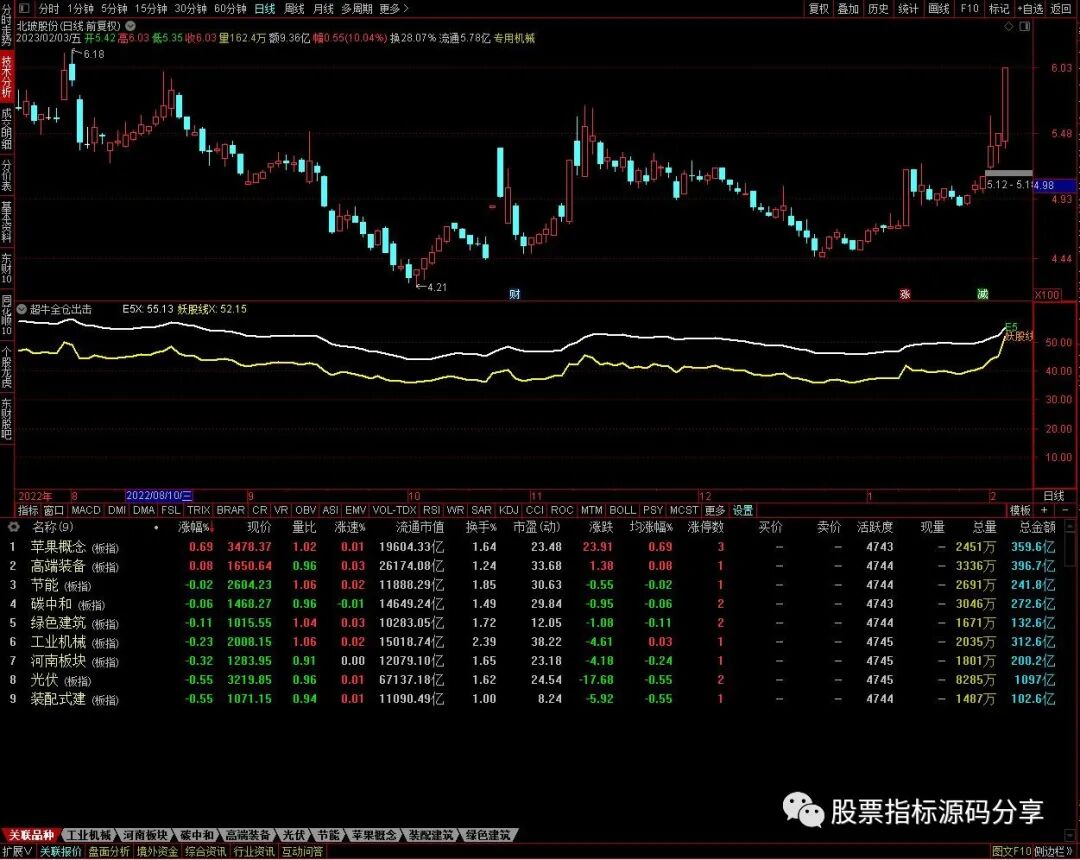Screen dimensions: 1080x860
Task: Open the 成交明细 sidebar tab
Action: click(x=6, y=129)
